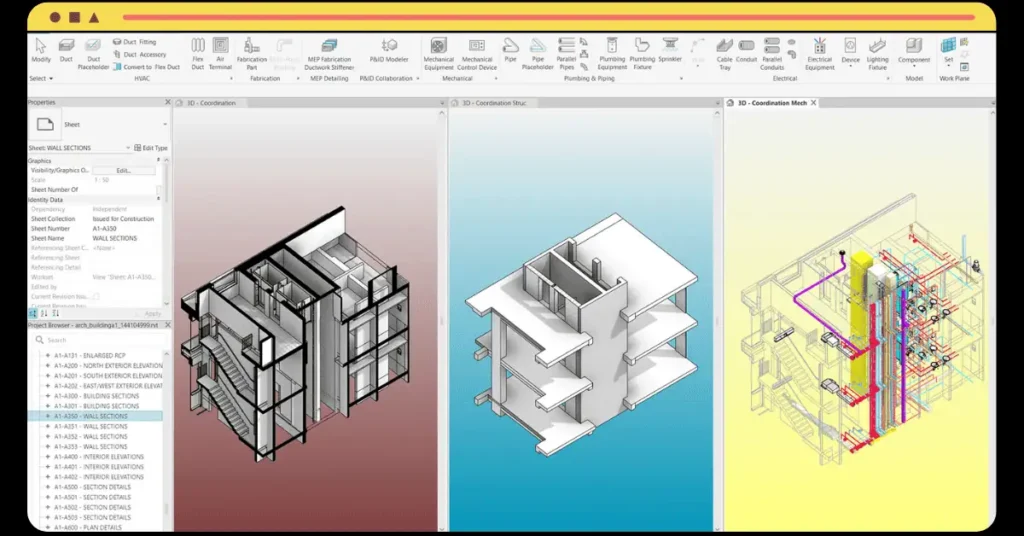Click the Sheet type thumbnail icon

[45, 124]
